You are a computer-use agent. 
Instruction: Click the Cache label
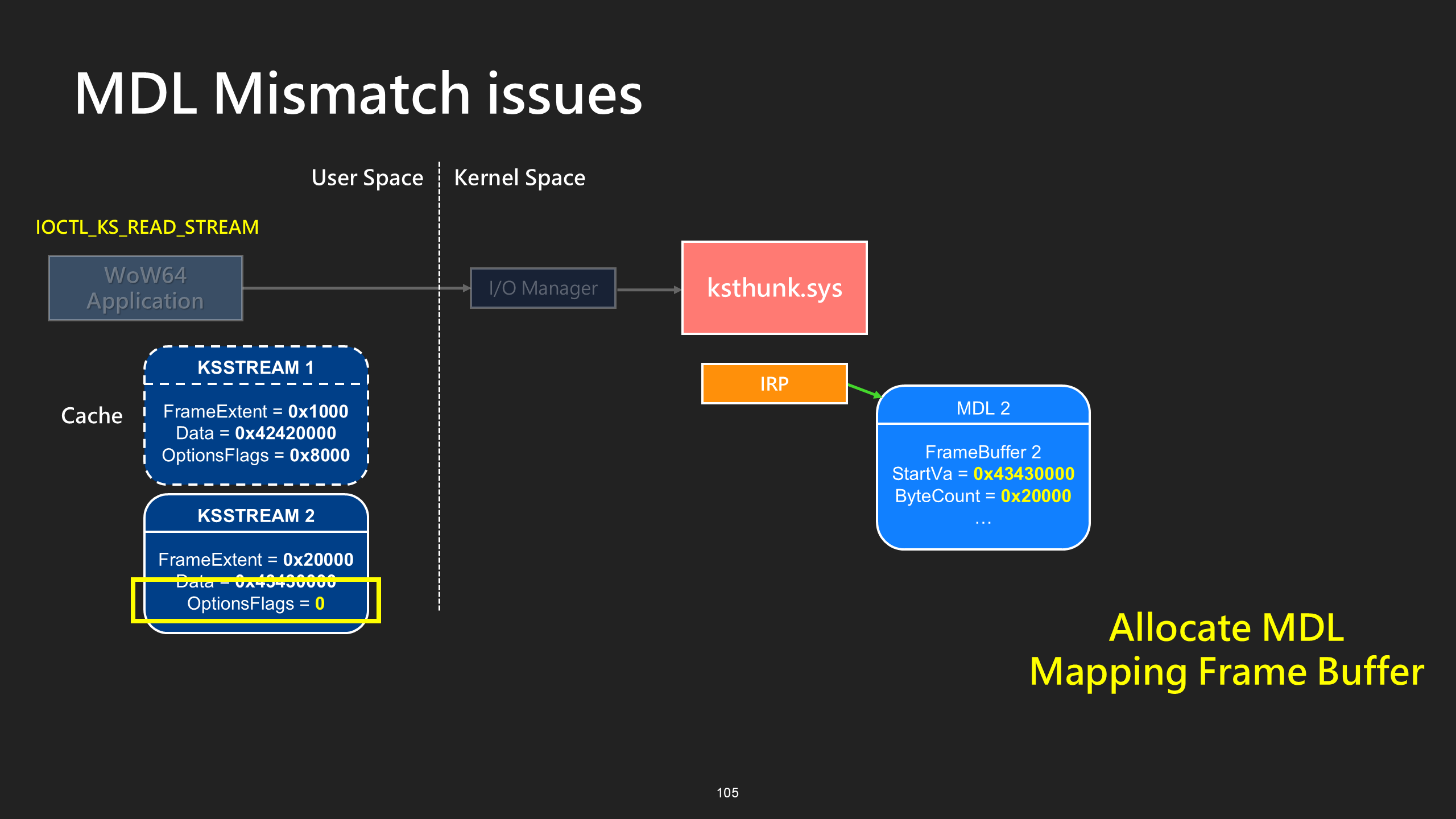click(92, 416)
